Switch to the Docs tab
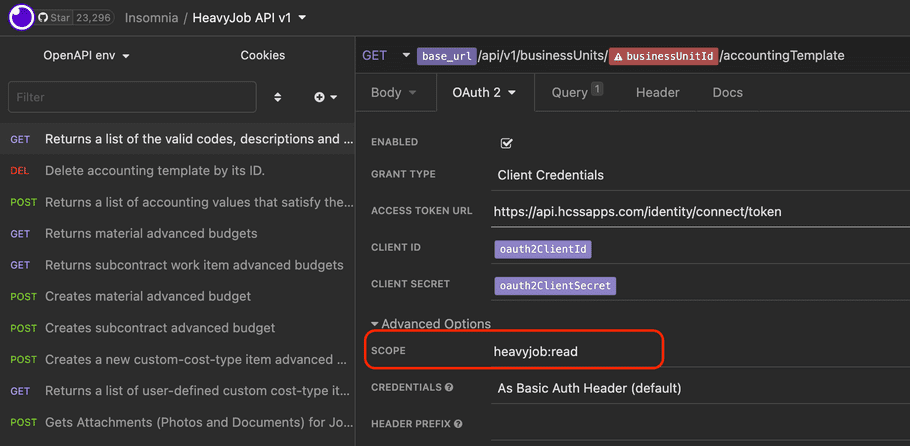910x446 pixels. point(727,92)
